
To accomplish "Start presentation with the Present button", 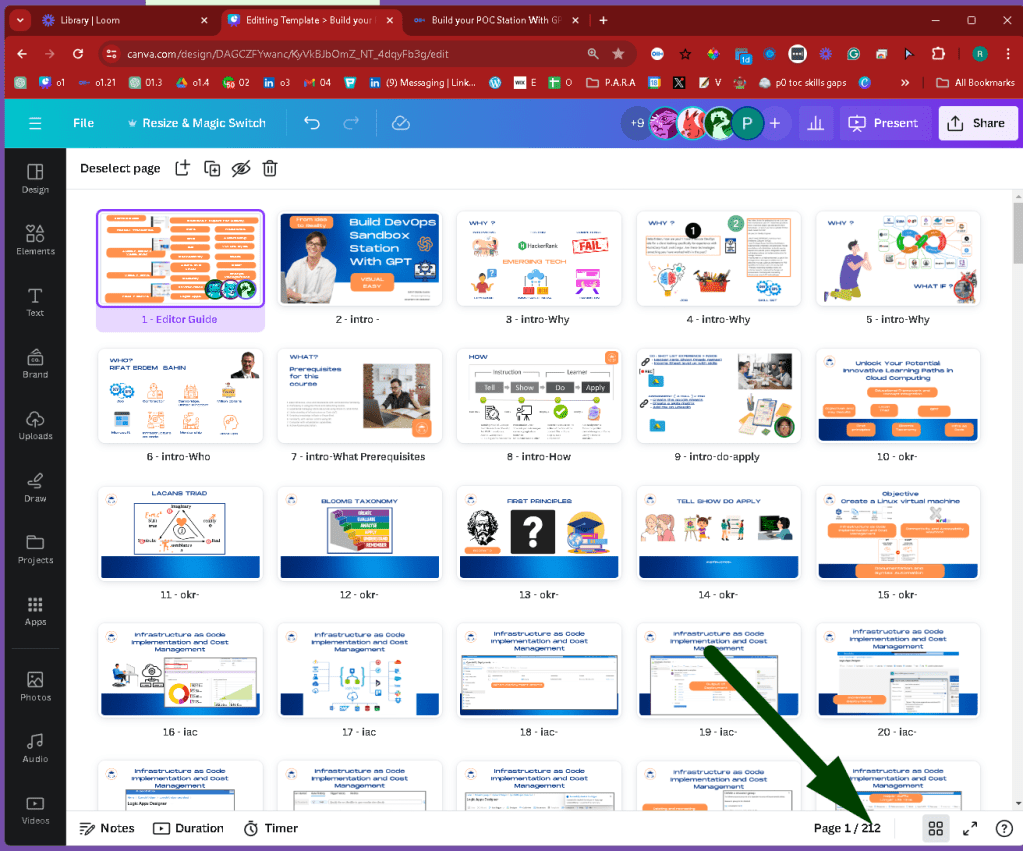I will (883, 123).
